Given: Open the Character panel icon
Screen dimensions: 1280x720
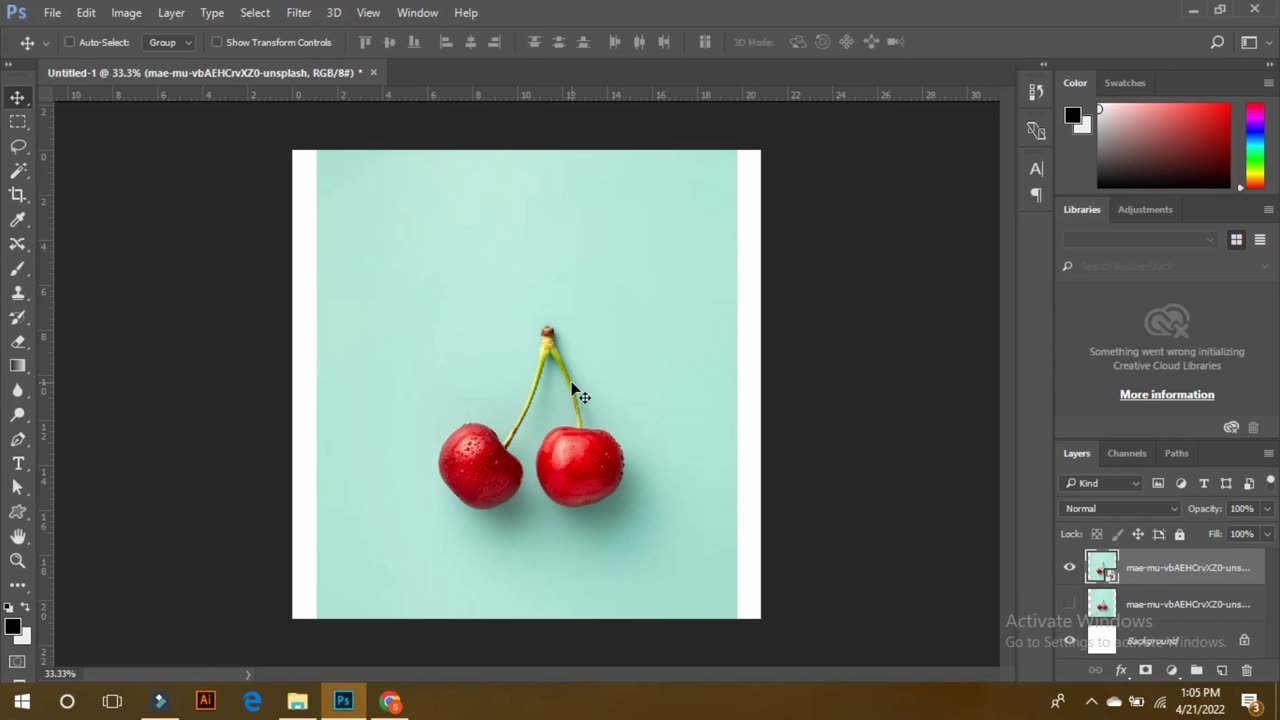Looking at the screenshot, I should 1036,168.
